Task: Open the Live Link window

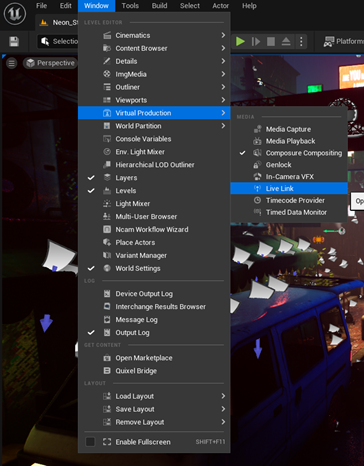Action: point(289,189)
